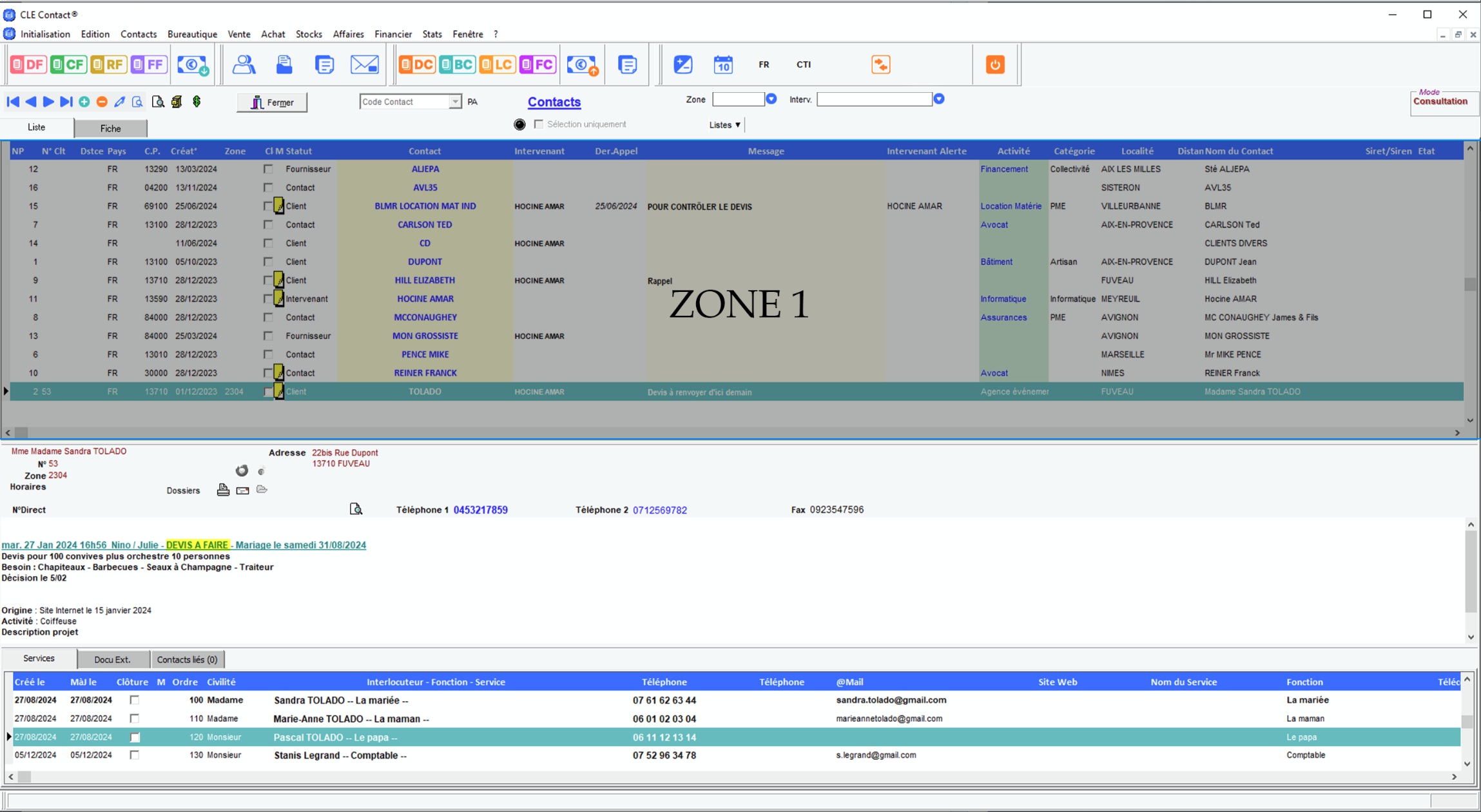Open the Stocks menu

[309, 34]
